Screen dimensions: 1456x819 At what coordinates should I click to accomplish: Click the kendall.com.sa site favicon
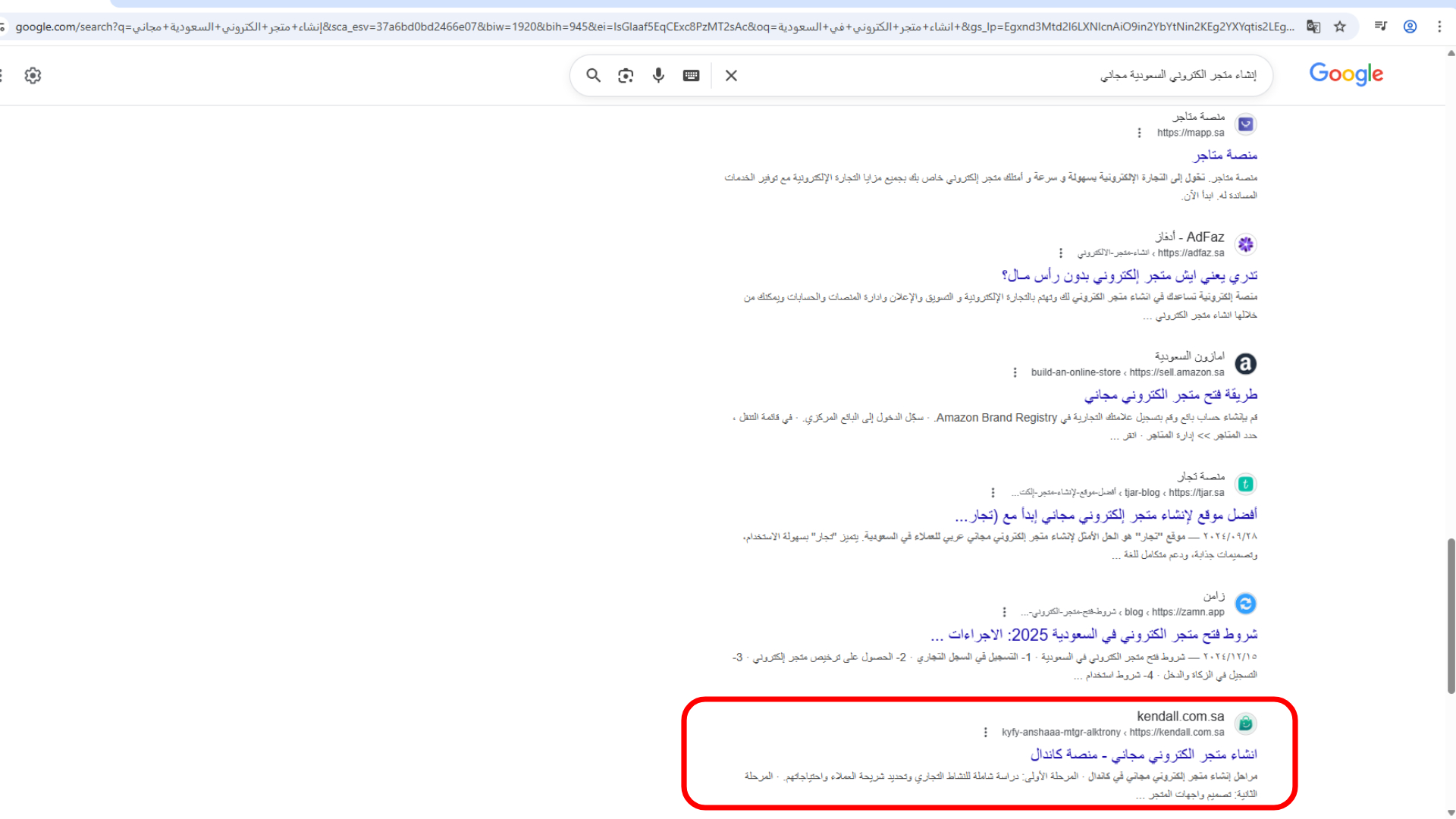pos(1244,723)
